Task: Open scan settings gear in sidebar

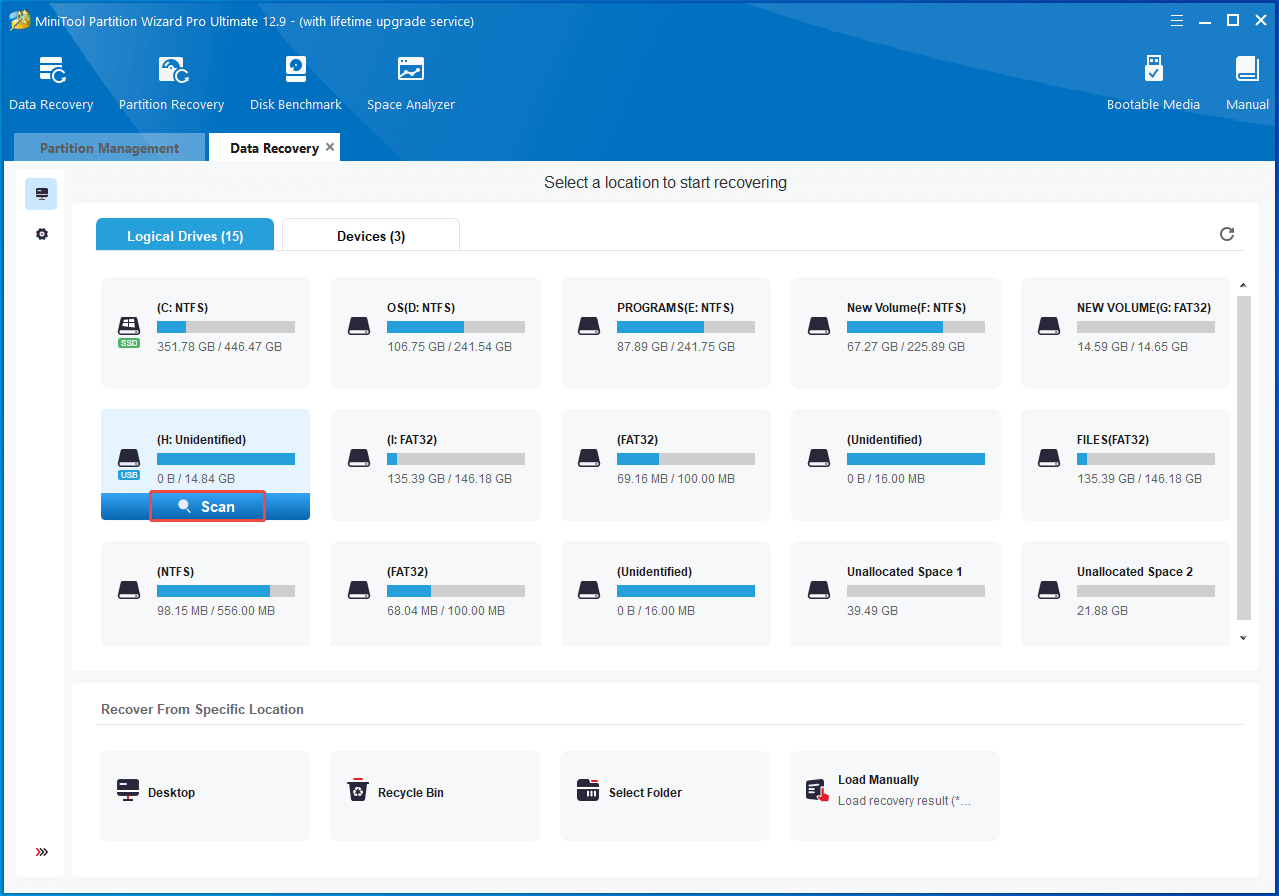Action: point(41,234)
